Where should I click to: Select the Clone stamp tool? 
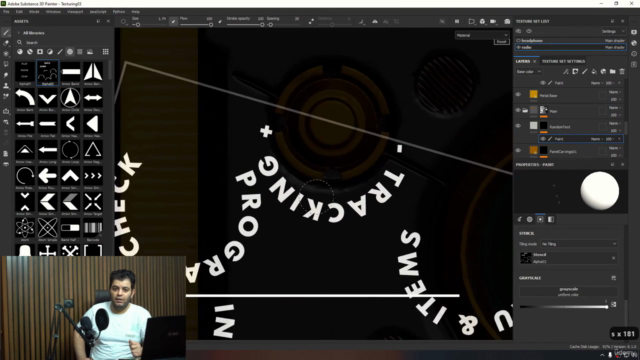[6, 86]
